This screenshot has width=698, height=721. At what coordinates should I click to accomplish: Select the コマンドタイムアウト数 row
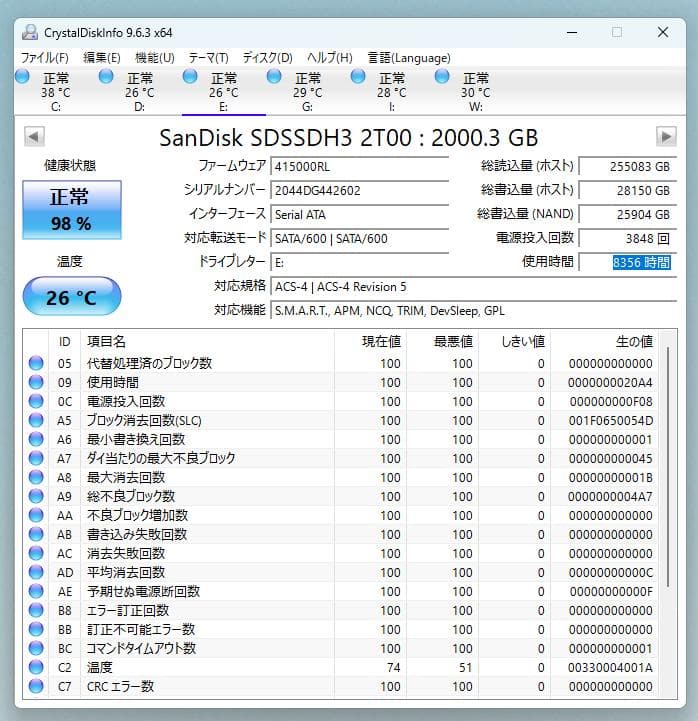click(341, 648)
